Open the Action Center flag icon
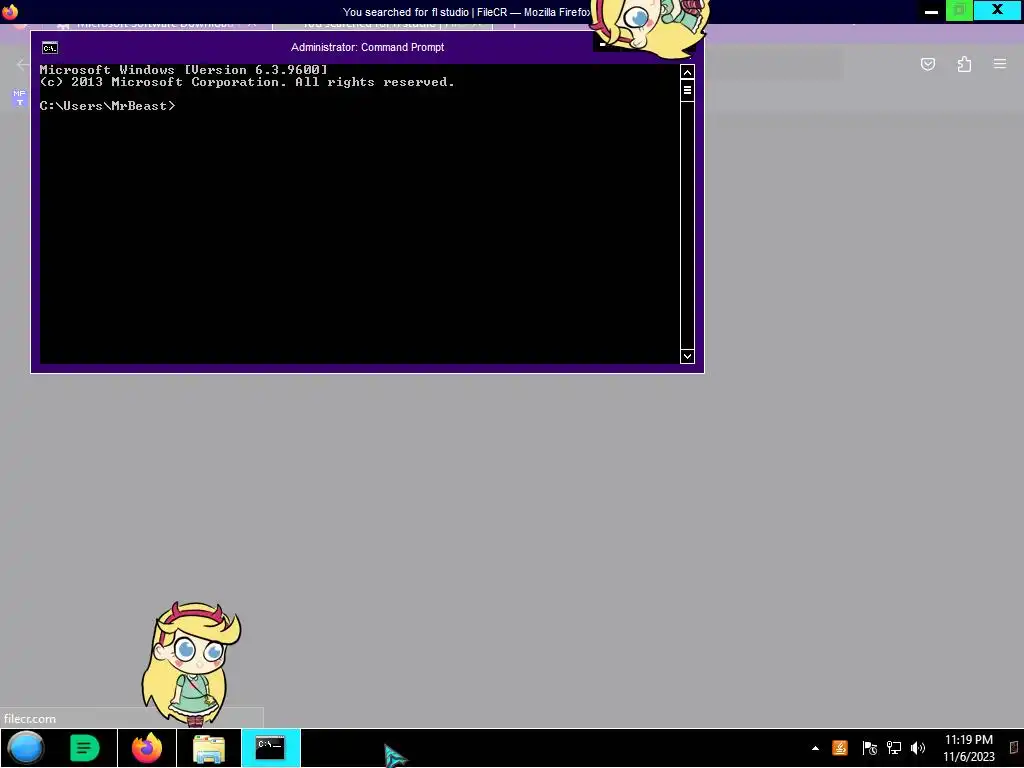The image size is (1024, 768). pos(869,748)
